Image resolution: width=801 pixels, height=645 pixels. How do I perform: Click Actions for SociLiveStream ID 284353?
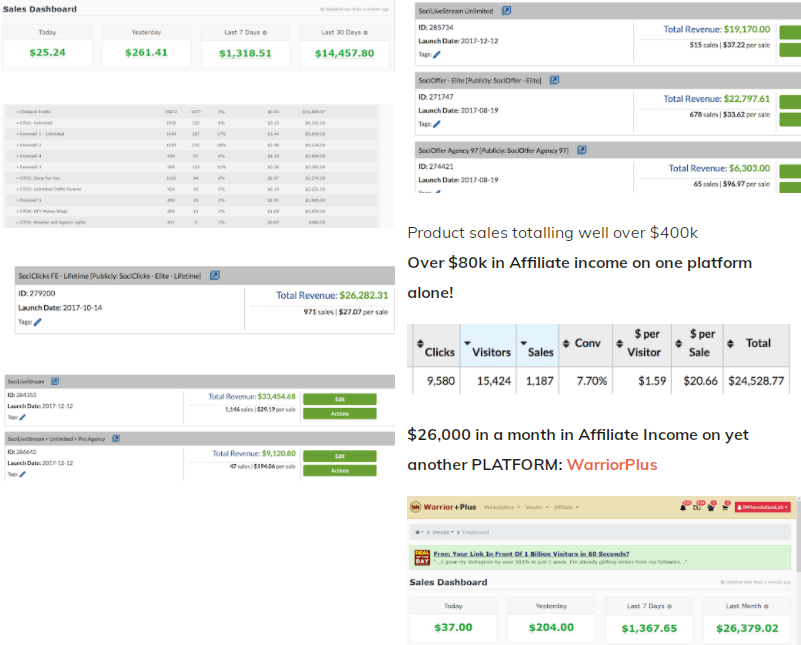click(x=340, y=414)
